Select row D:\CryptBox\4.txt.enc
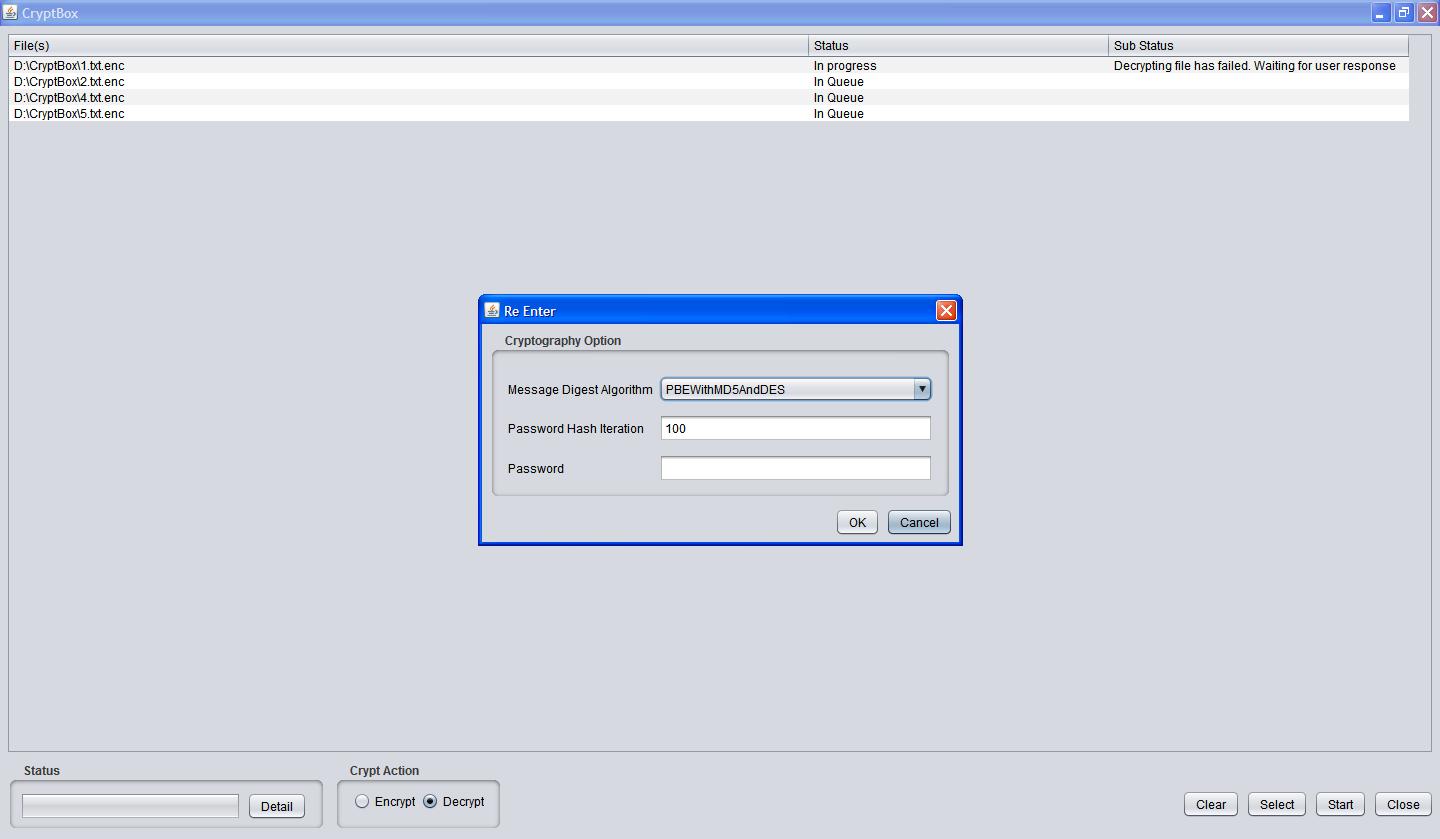This screenshot has height=839, width=1440. 709,97
